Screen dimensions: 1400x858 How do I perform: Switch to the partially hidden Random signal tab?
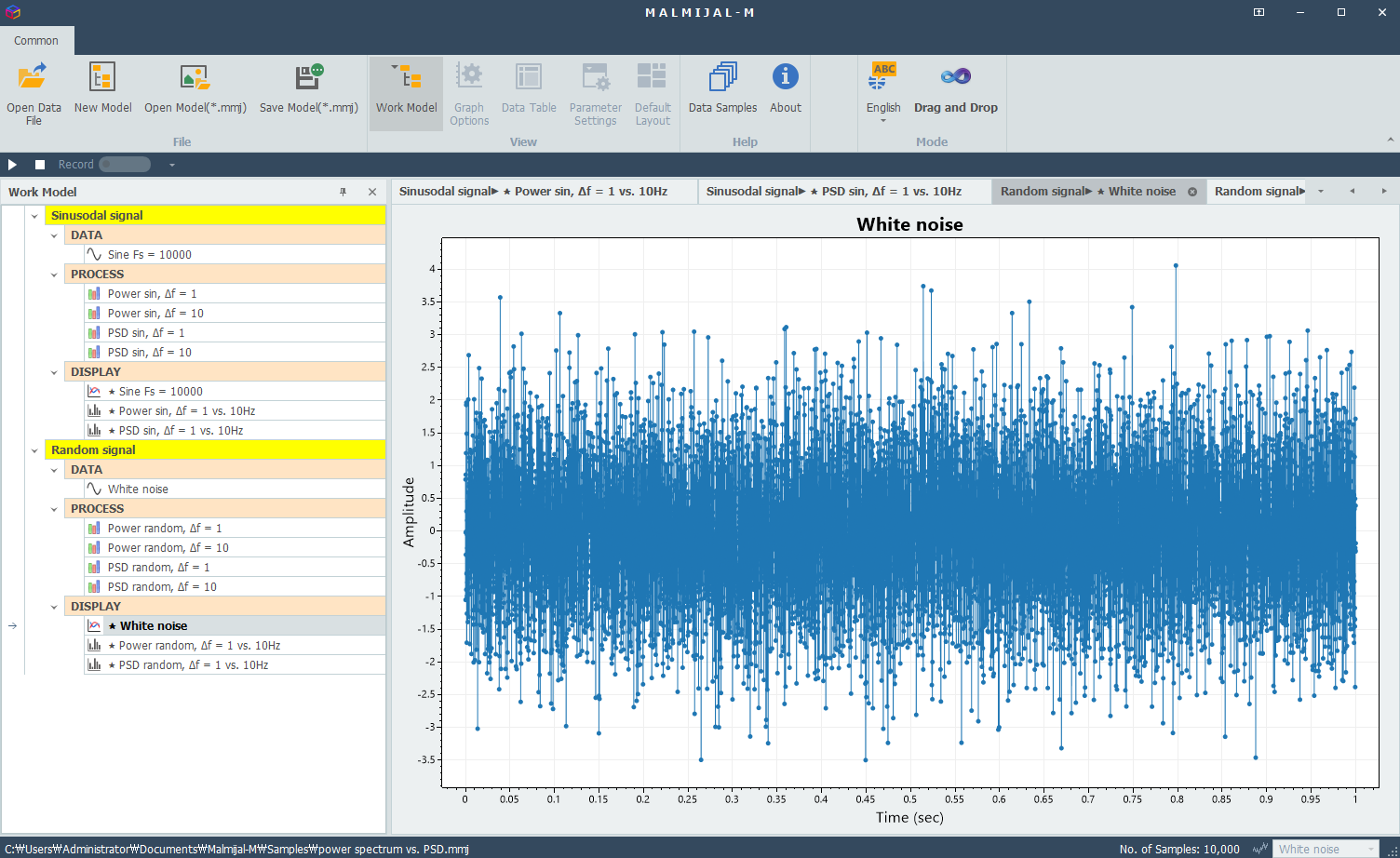(x=1258, y=191)
